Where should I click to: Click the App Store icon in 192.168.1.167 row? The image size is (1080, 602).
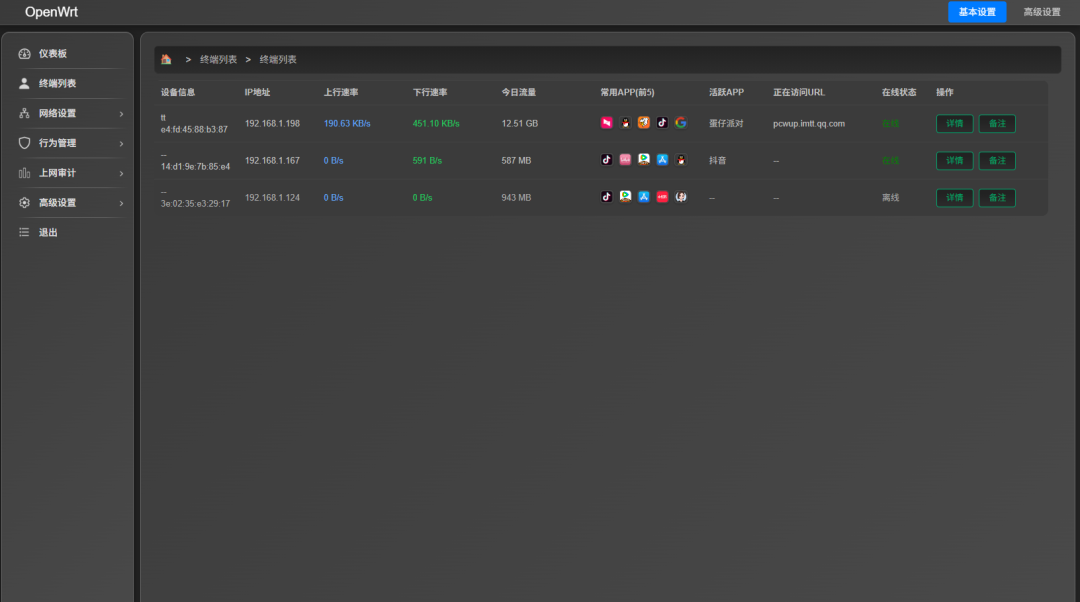tap(663, 160)
